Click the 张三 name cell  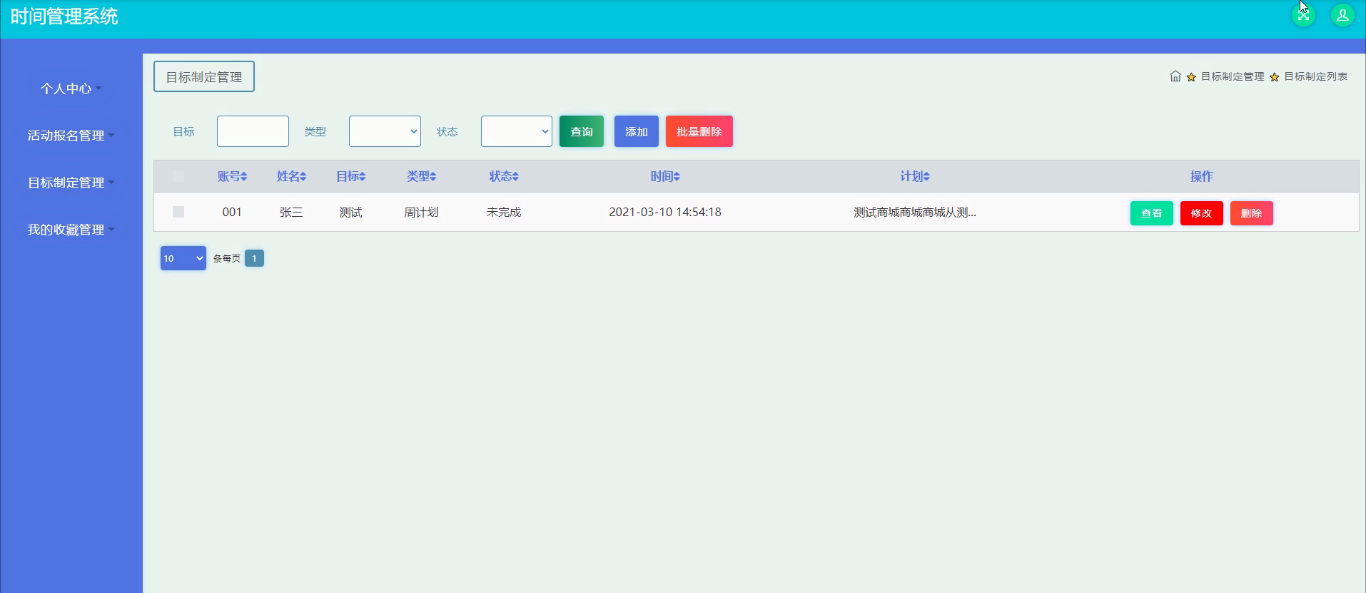coord(291,212)
